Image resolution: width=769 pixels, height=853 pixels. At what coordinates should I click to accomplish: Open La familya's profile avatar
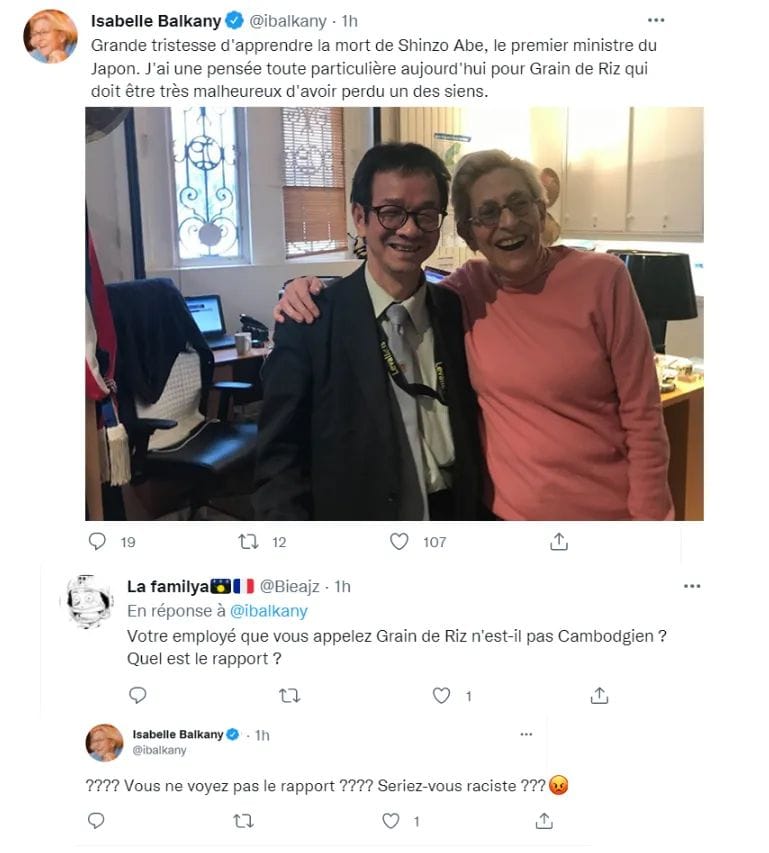[89, 600]
